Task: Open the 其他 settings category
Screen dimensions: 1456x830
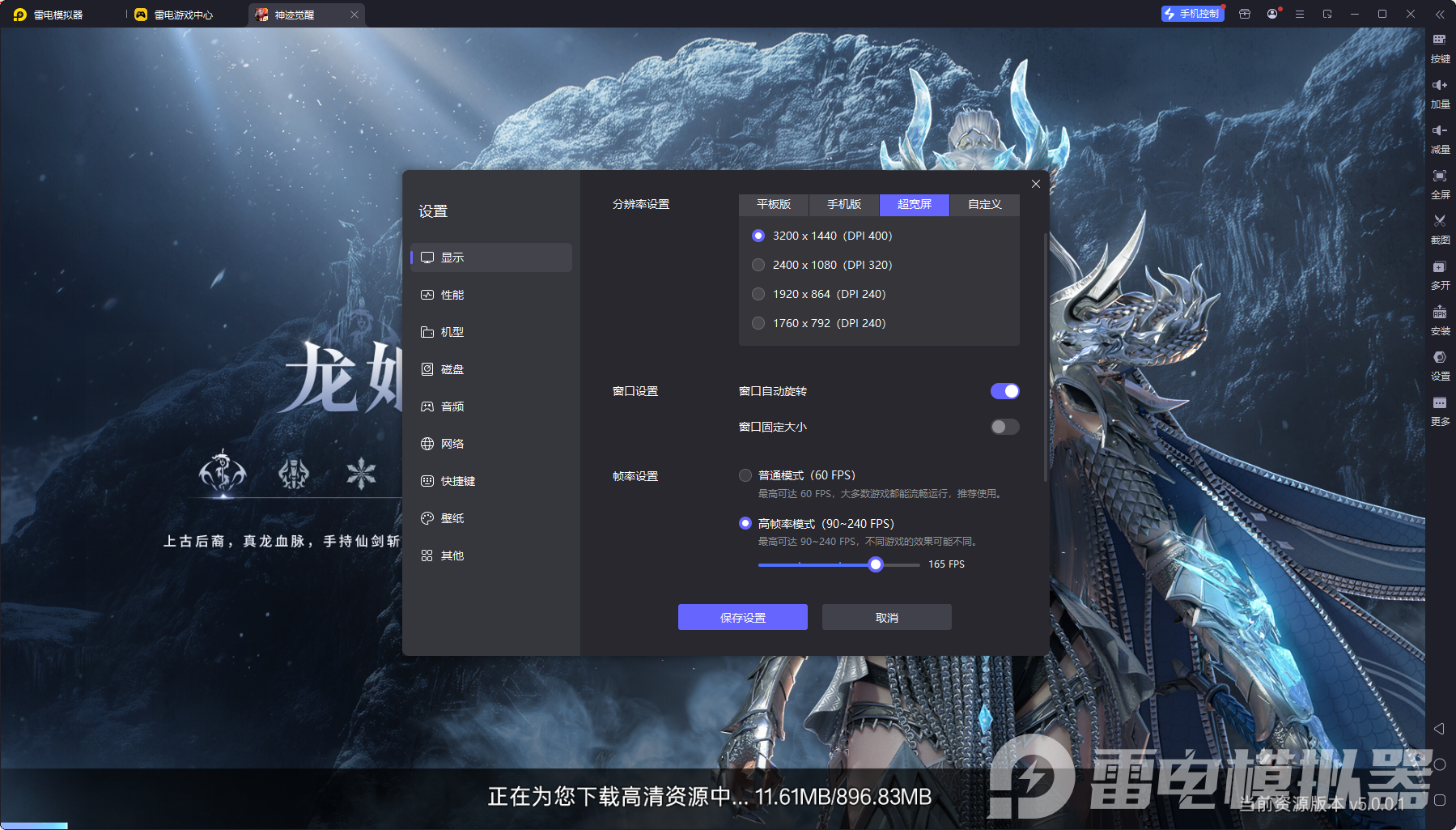Action: 491,555
